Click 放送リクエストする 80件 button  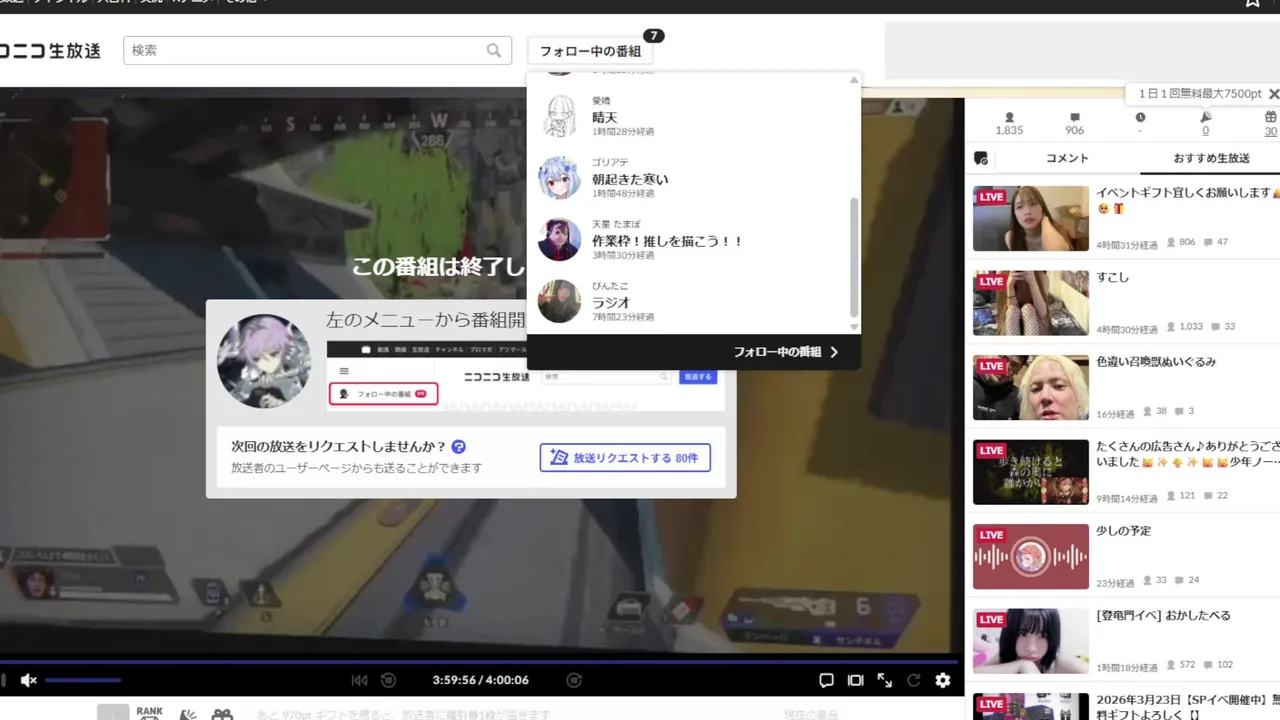(625, 458)
